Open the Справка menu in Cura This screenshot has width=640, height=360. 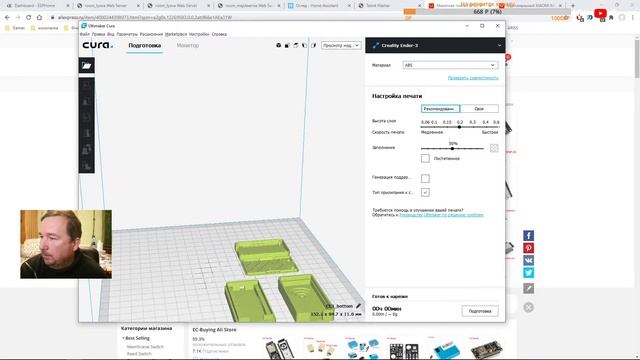pos(219,34)
